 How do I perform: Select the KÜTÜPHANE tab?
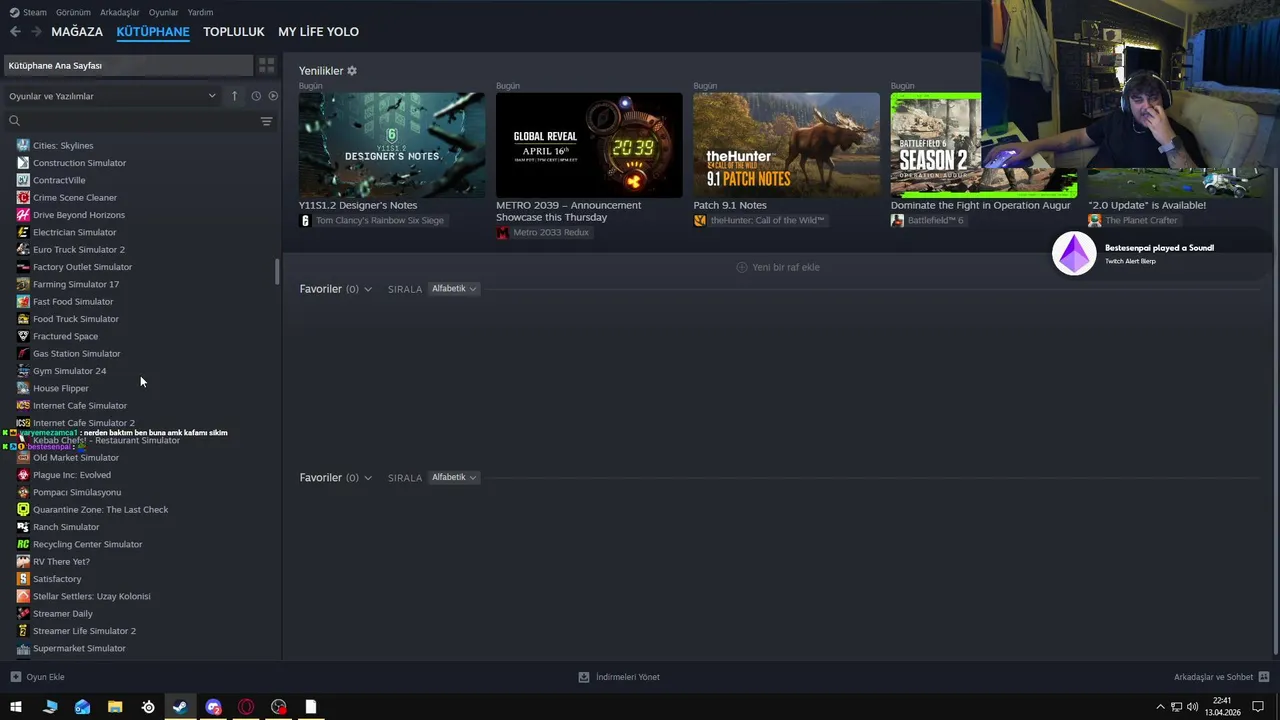(153, 32)
